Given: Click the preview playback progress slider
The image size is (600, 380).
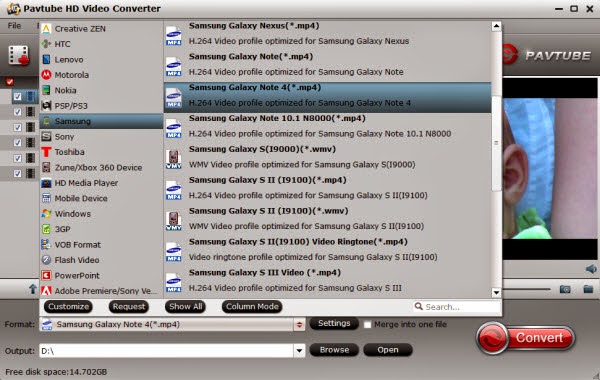Looking at the screenshot, I should point(526,289).
